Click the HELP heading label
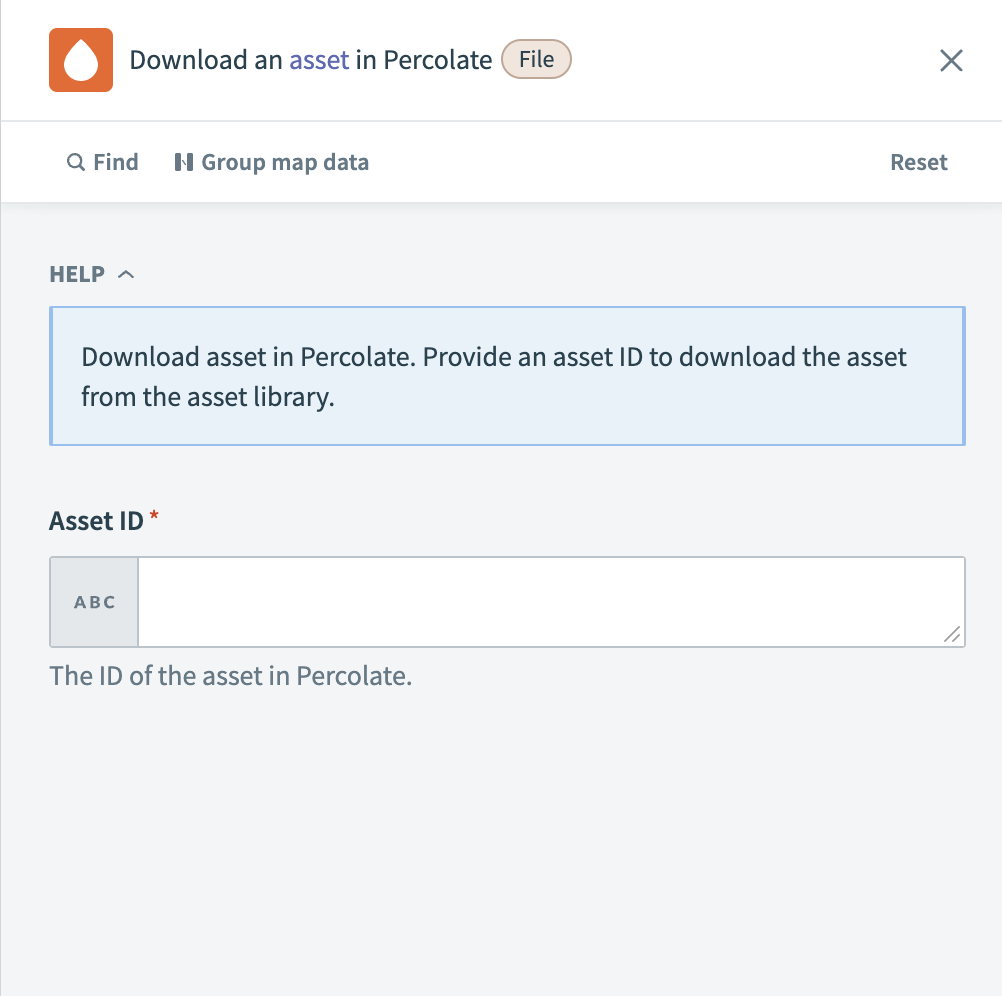Image resolution: width=1002 pixels, height=996 pixels. [x=76, y=273]
